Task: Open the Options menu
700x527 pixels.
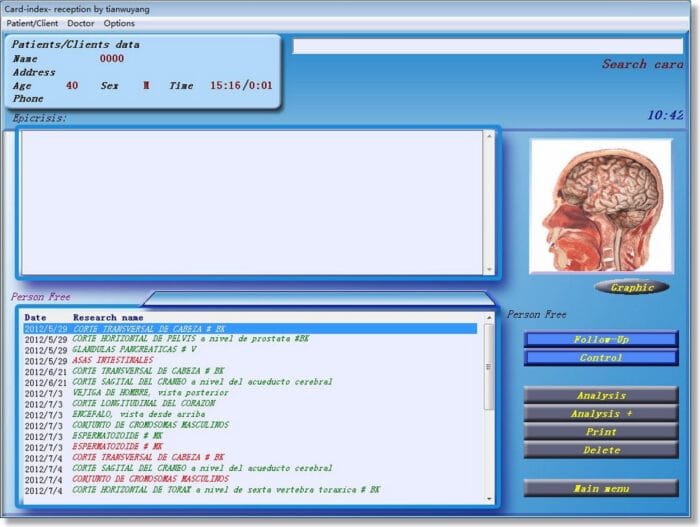Action: pyautogui.click(x=119, y=23)
